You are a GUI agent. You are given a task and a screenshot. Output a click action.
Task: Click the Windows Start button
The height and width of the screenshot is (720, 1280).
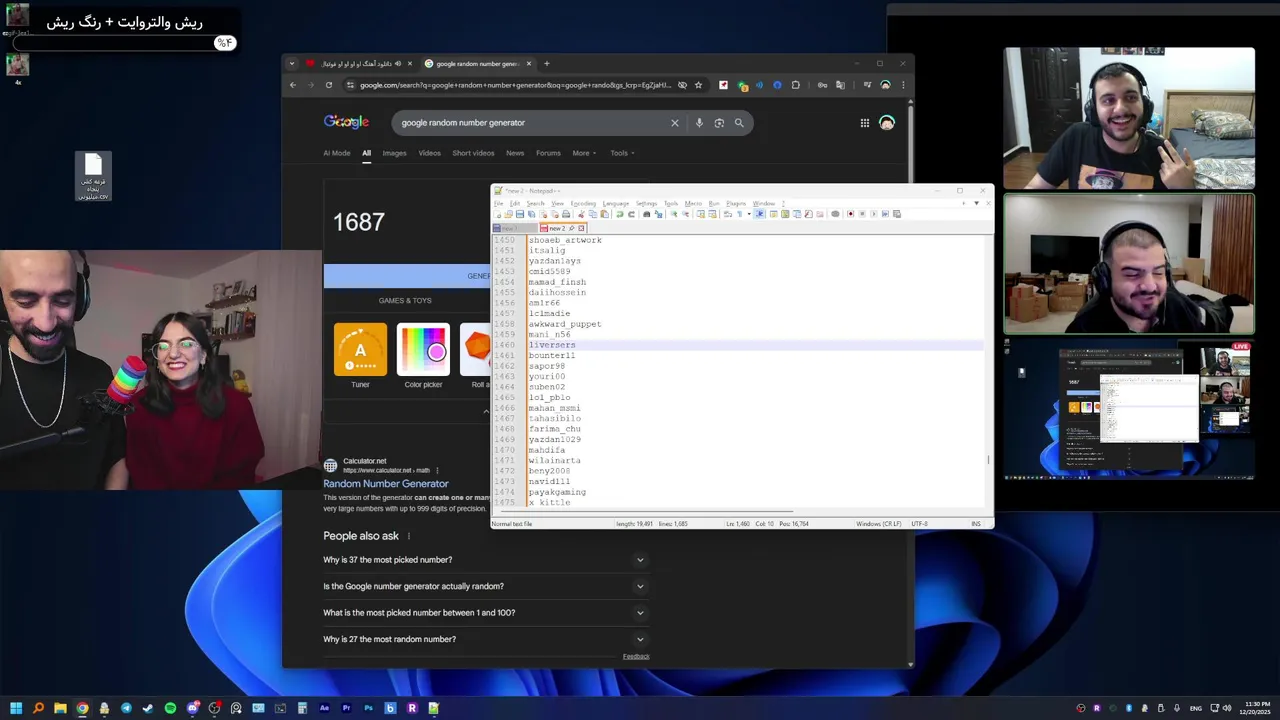[16, 708]
